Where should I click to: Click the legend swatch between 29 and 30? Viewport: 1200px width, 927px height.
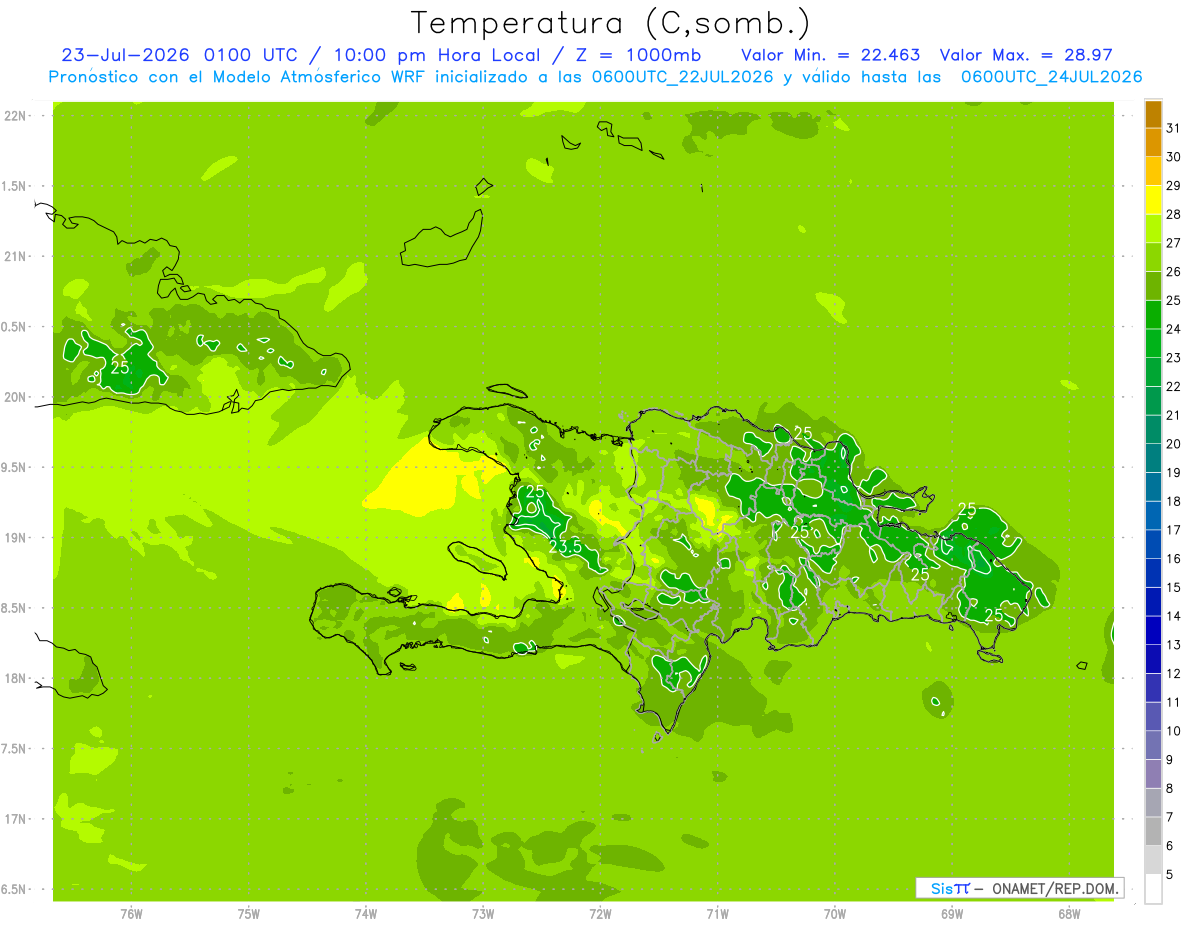pos(1153,172)
